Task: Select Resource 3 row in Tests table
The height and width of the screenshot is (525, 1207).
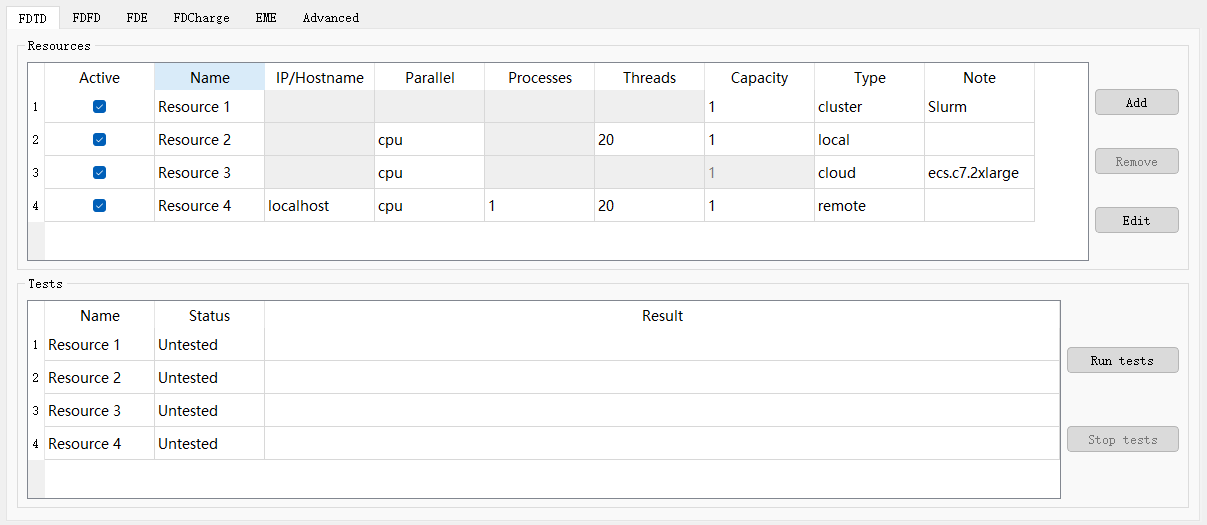Action: [x=99, y=411]
